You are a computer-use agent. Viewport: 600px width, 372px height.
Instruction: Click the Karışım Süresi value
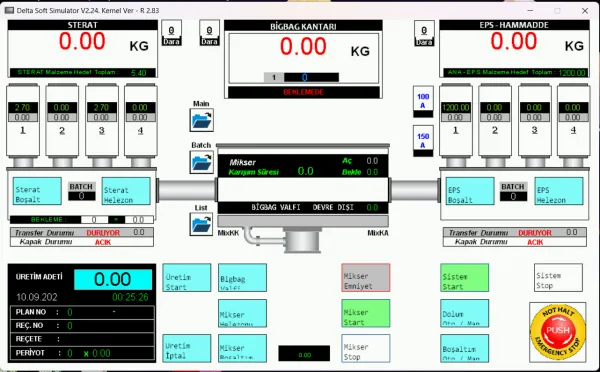point(305,171)
